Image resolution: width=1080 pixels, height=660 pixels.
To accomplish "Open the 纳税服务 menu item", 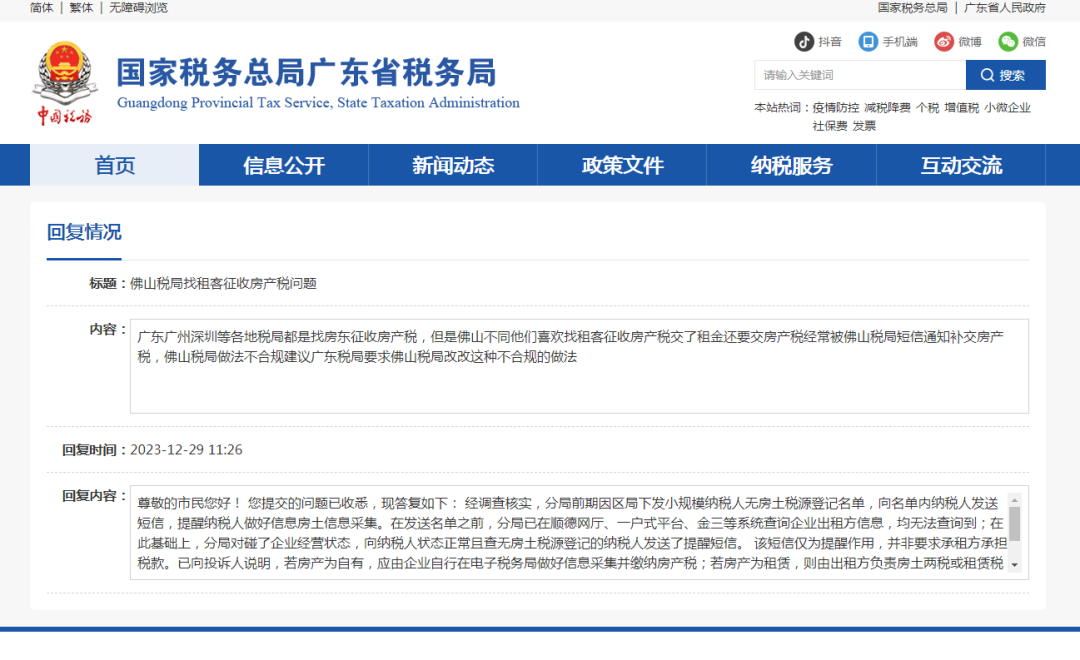I will (x=791, y=166).
